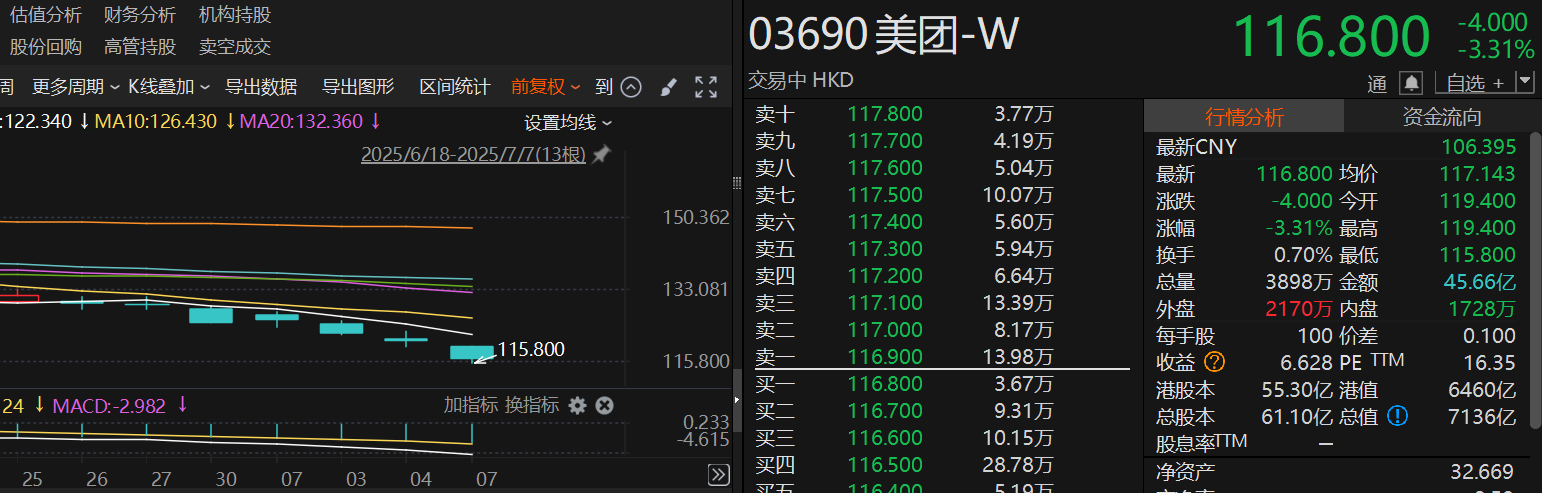This screenshot has width=1542, height=493.
Task: Click the stock title 03690 美团-W
Action: click(x=884, y=36)
